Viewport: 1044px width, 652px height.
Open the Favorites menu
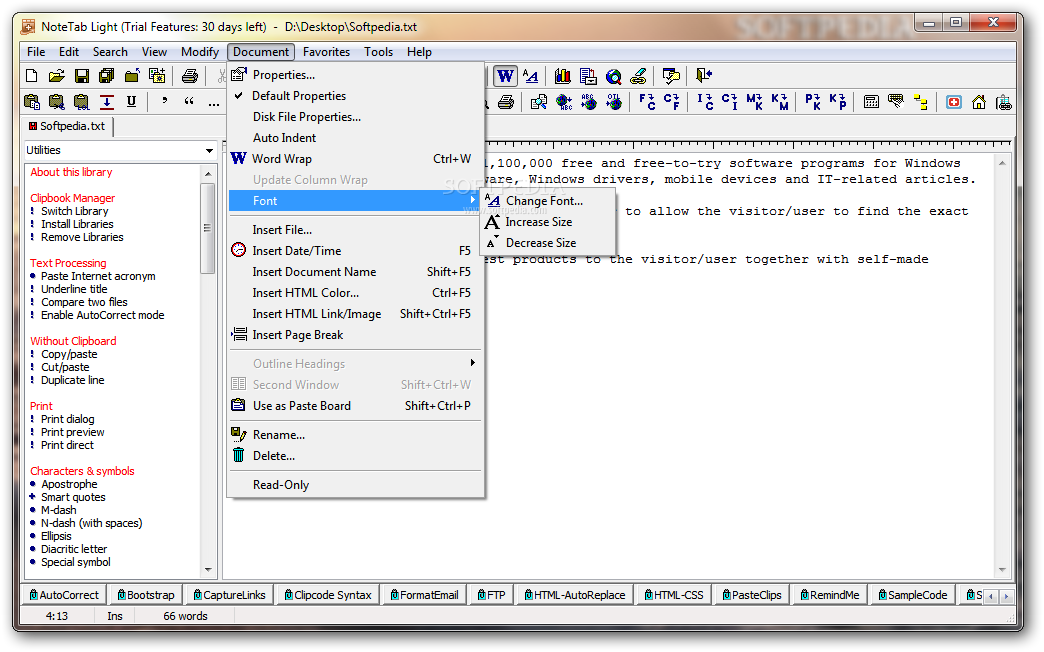(x=326, y=52)
